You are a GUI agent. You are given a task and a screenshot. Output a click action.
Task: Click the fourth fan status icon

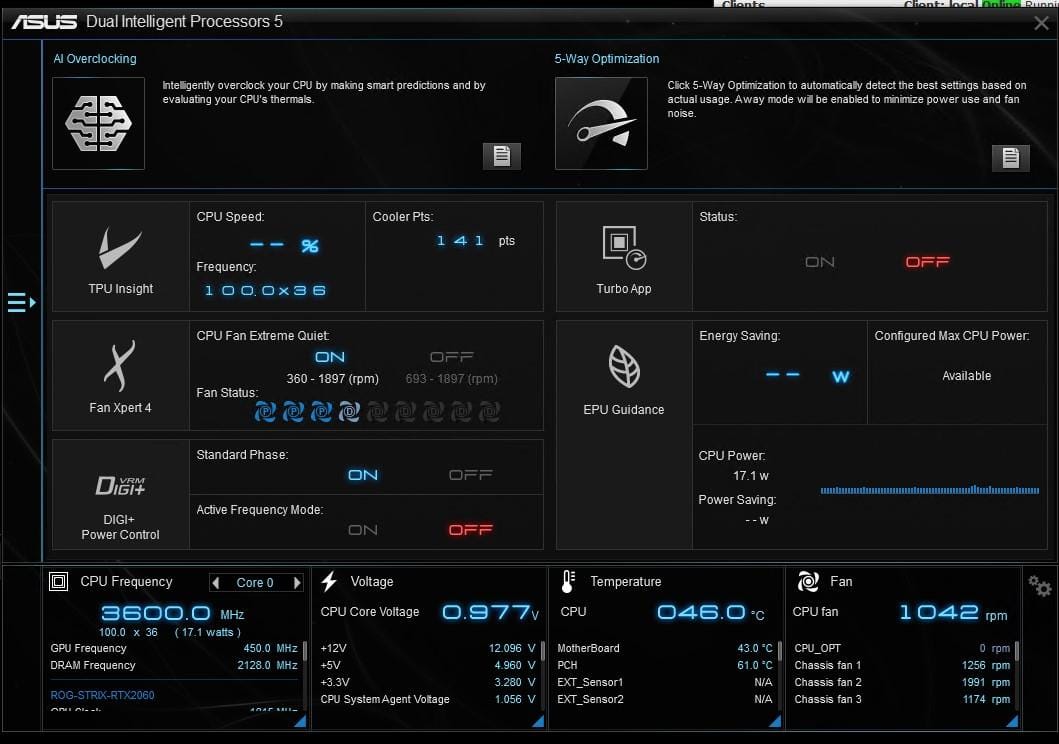tap(348, 411)
